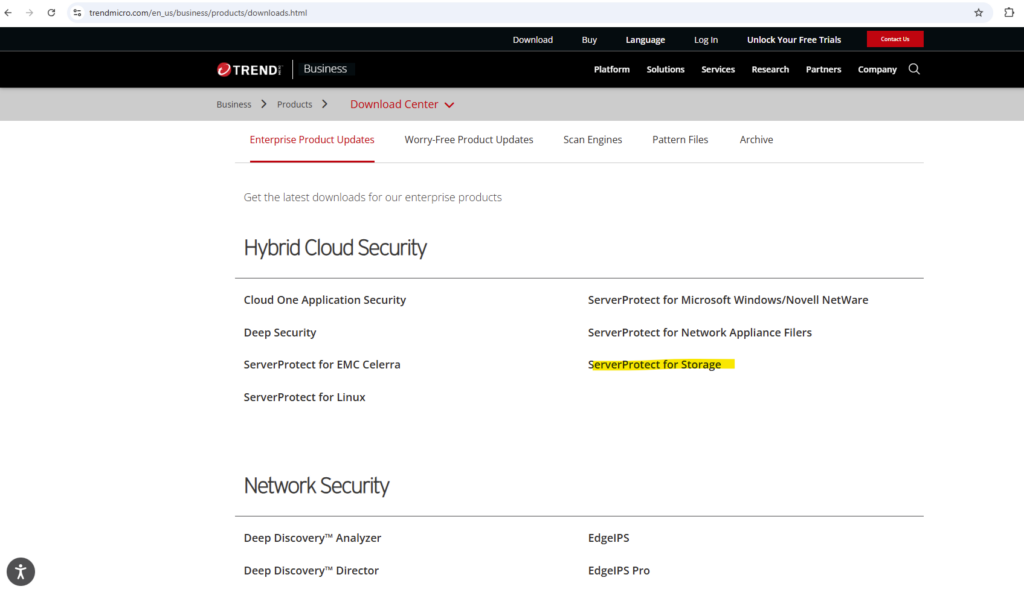The width and height of the screenshot is (1024, 595).
Task: Click the browser address bar URL
Action: coord(198,13)
